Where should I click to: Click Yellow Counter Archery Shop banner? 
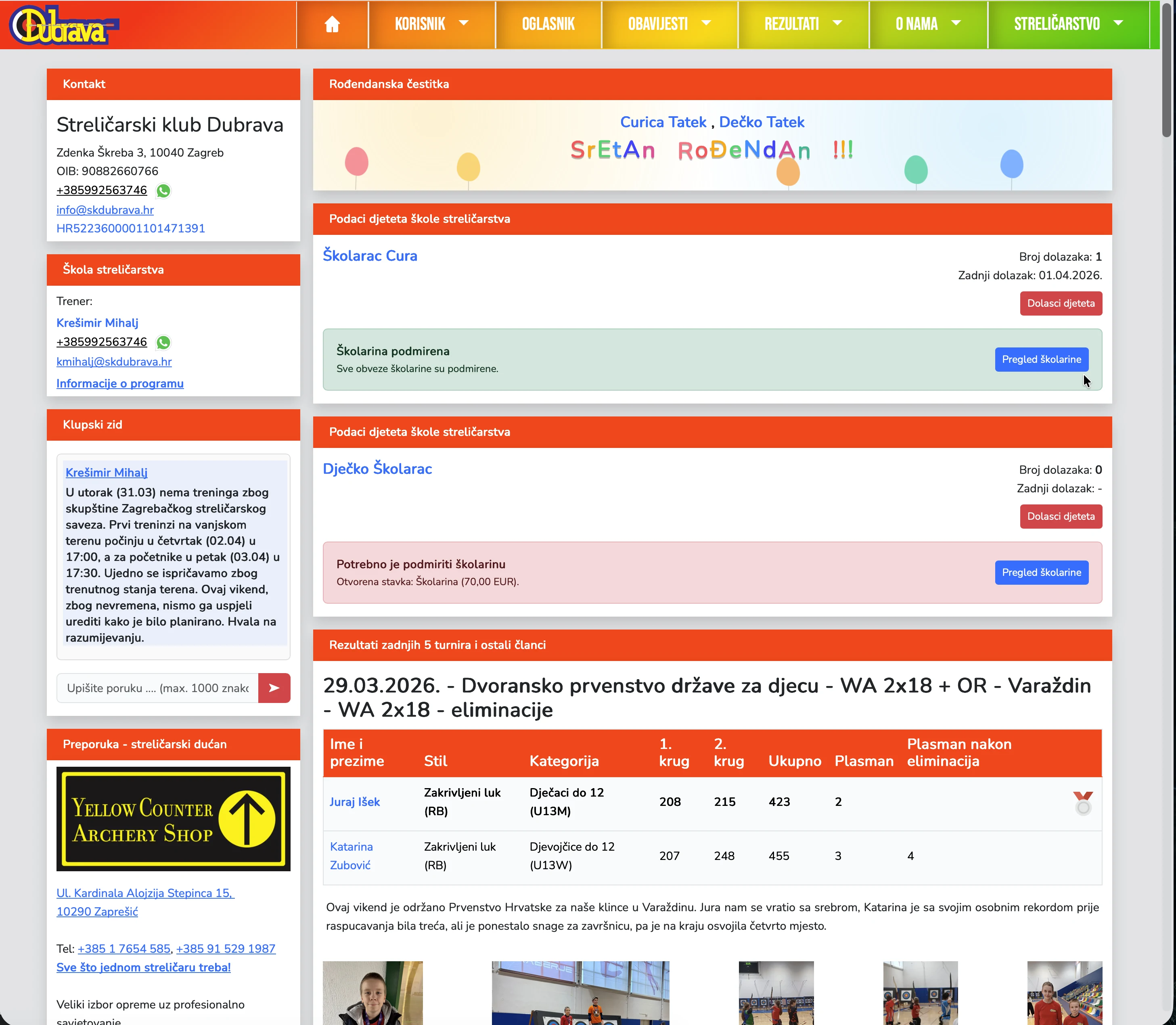[173, 818]
